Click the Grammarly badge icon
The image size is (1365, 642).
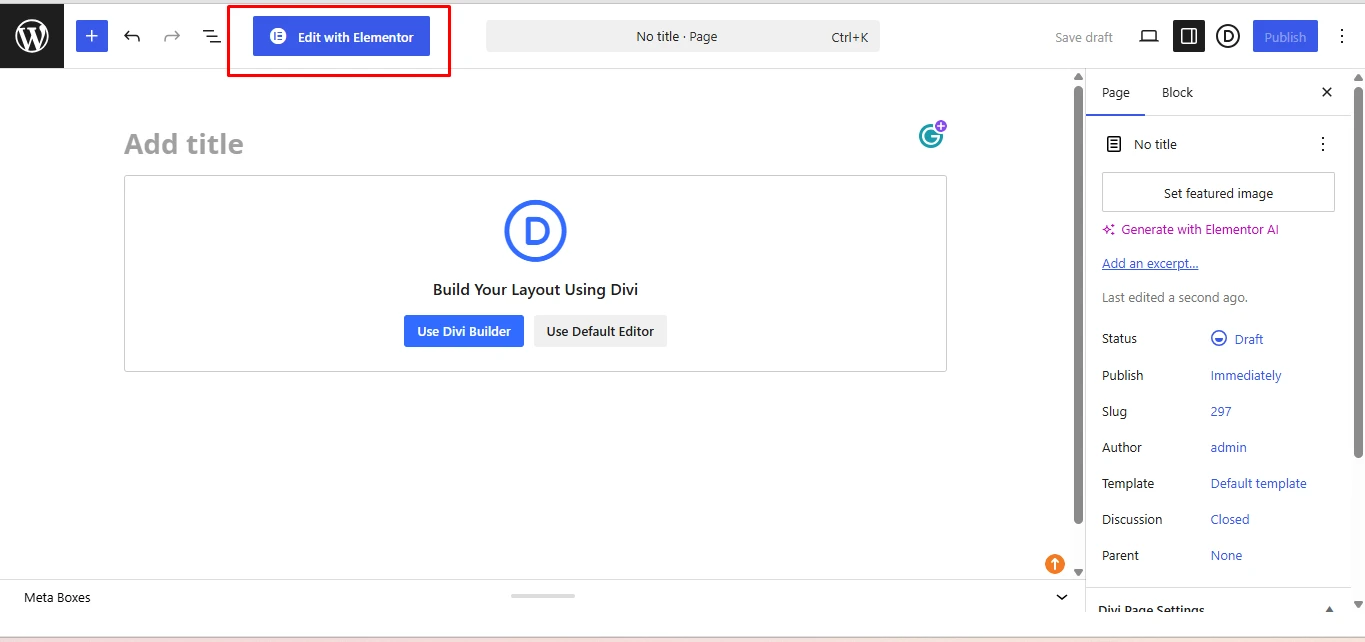pyautogui.click(x=932, y=134)
